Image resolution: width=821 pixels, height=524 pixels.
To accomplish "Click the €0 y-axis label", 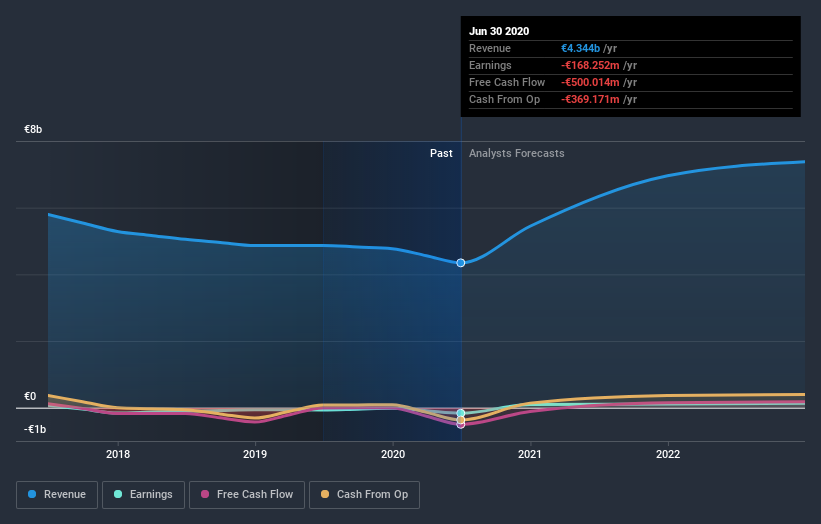I will pos(30,396).
